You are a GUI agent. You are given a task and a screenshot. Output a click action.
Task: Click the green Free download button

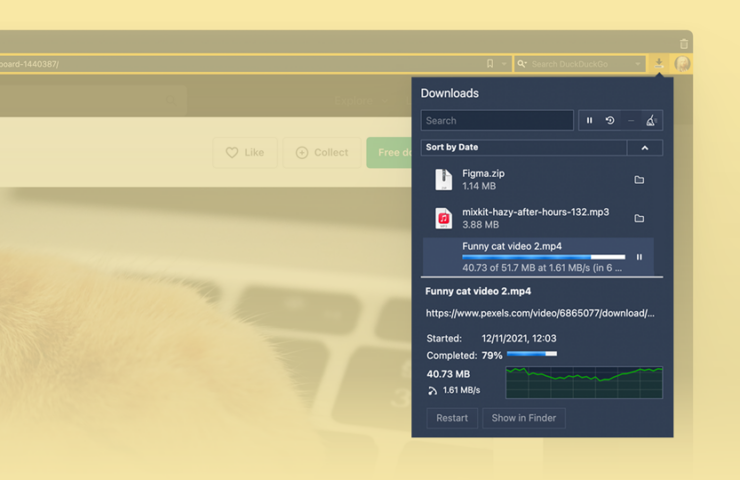(x=389, y=152)
